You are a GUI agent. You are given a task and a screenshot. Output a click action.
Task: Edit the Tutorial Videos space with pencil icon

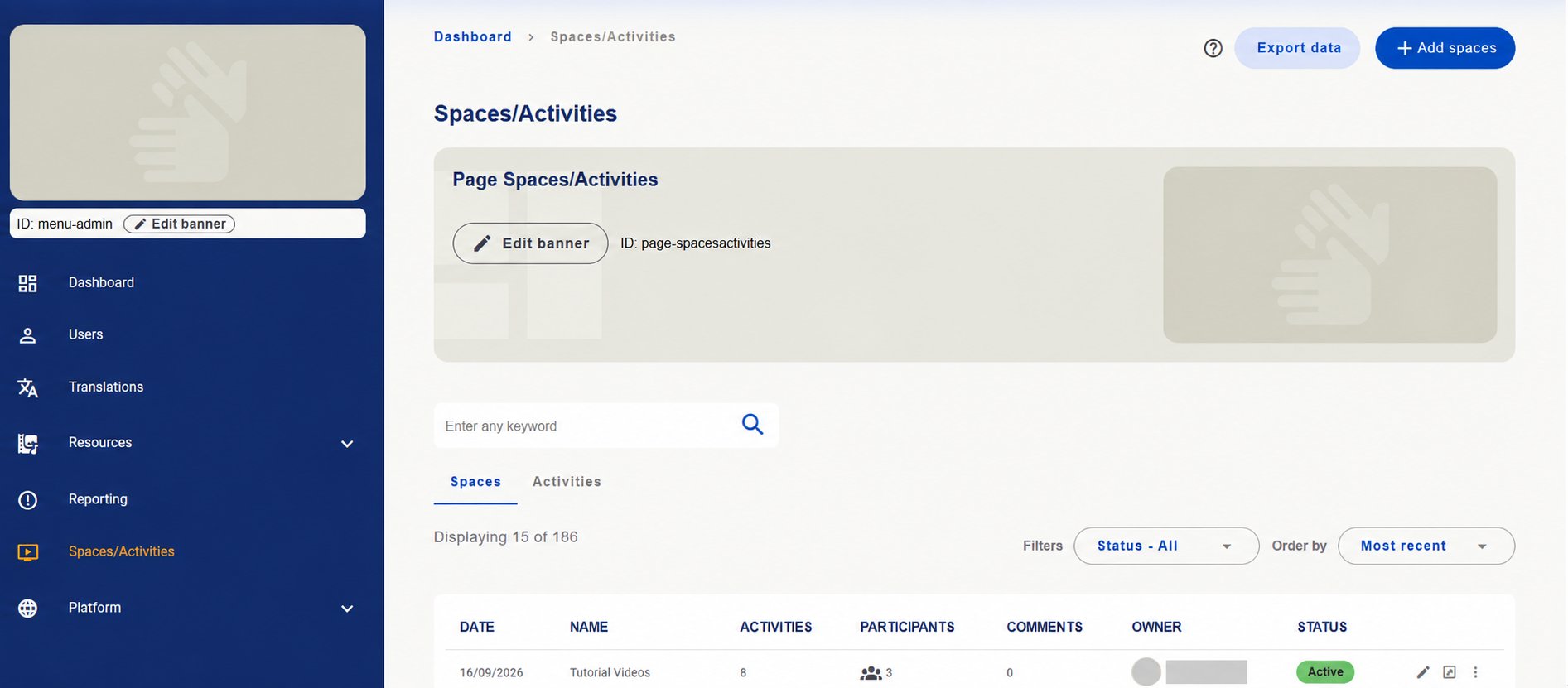1423,672
